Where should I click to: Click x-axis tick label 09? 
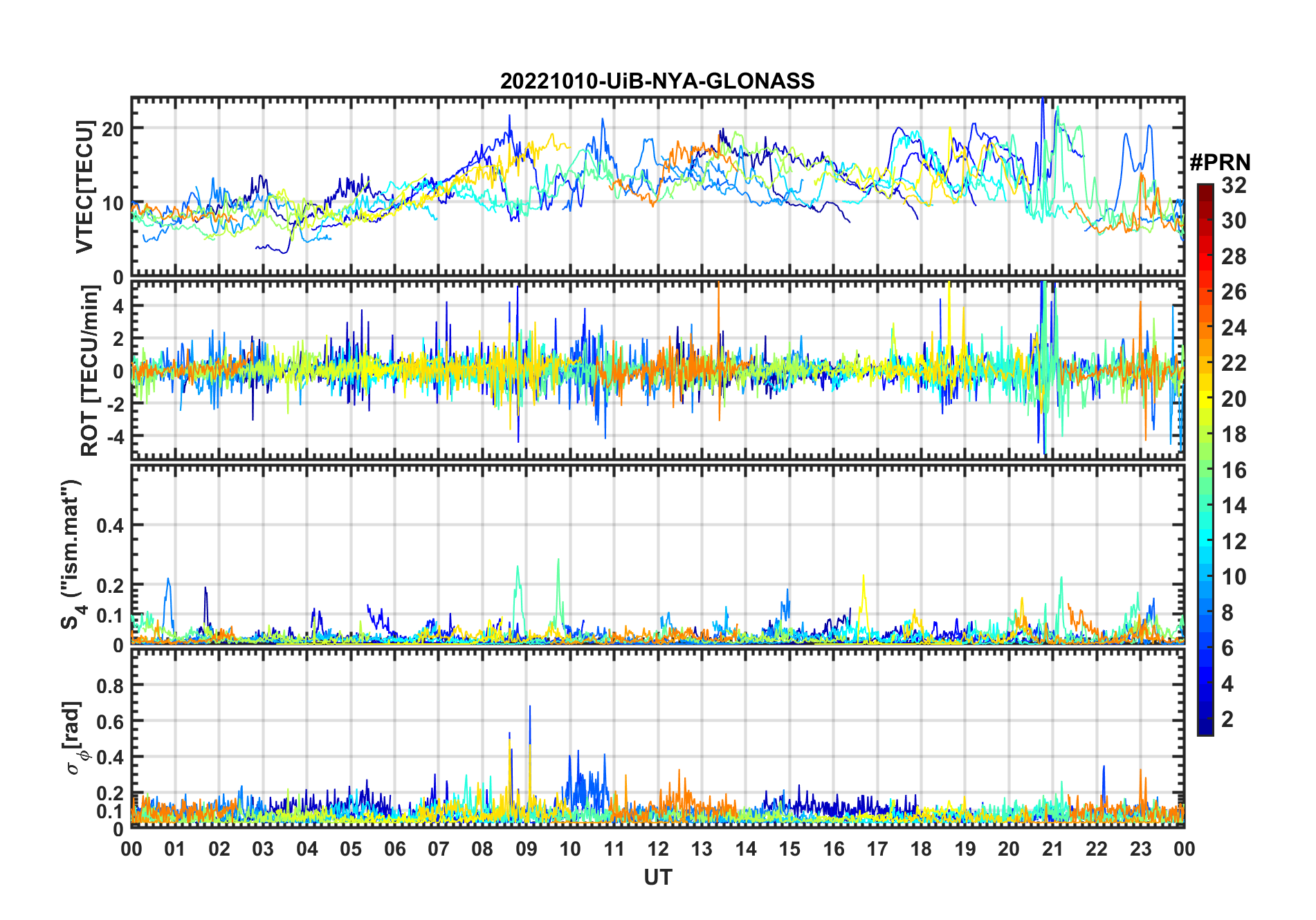click(x=526, y=849)
